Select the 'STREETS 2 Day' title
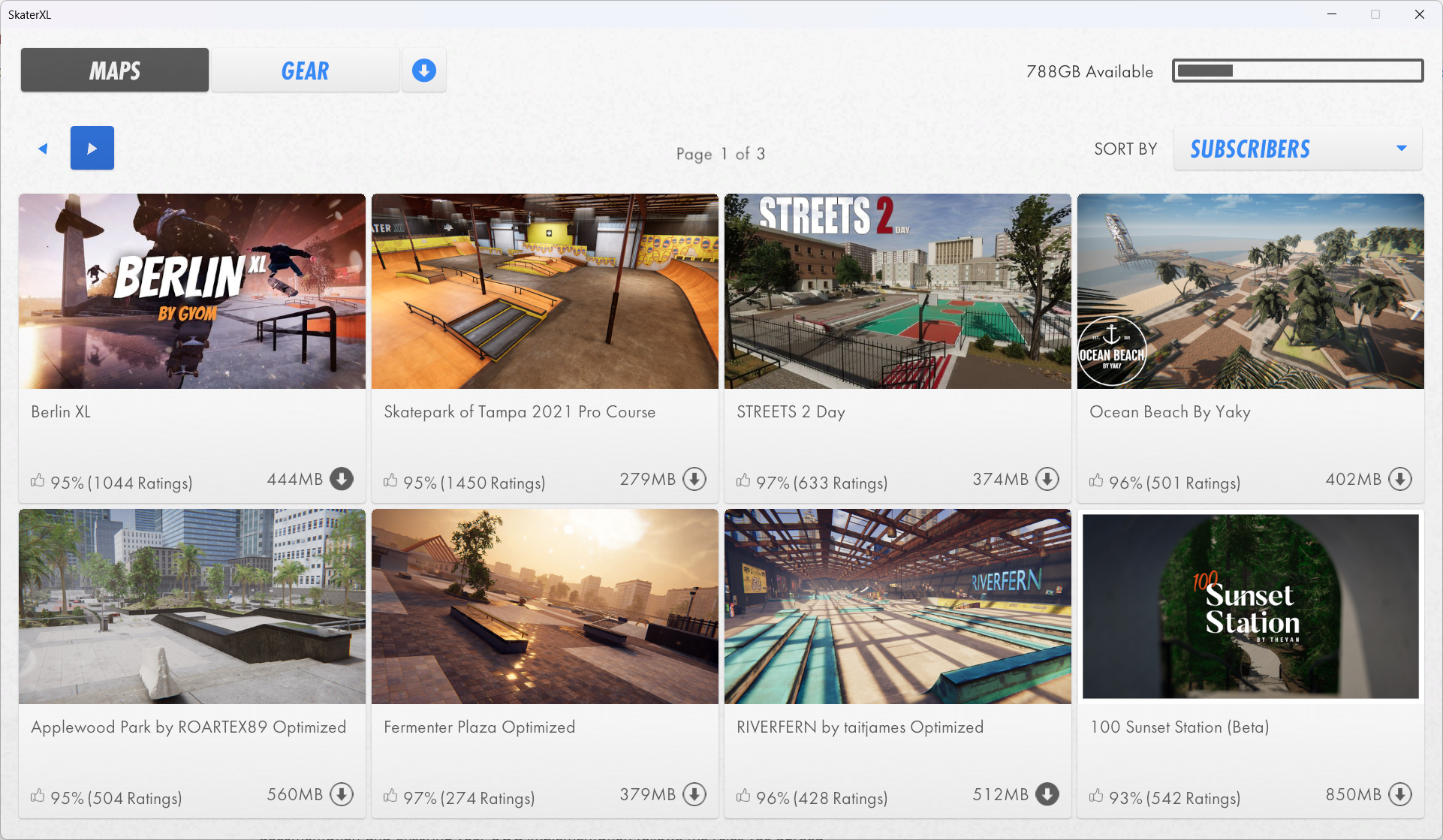The image size is (1443, 840). [791, 412]
